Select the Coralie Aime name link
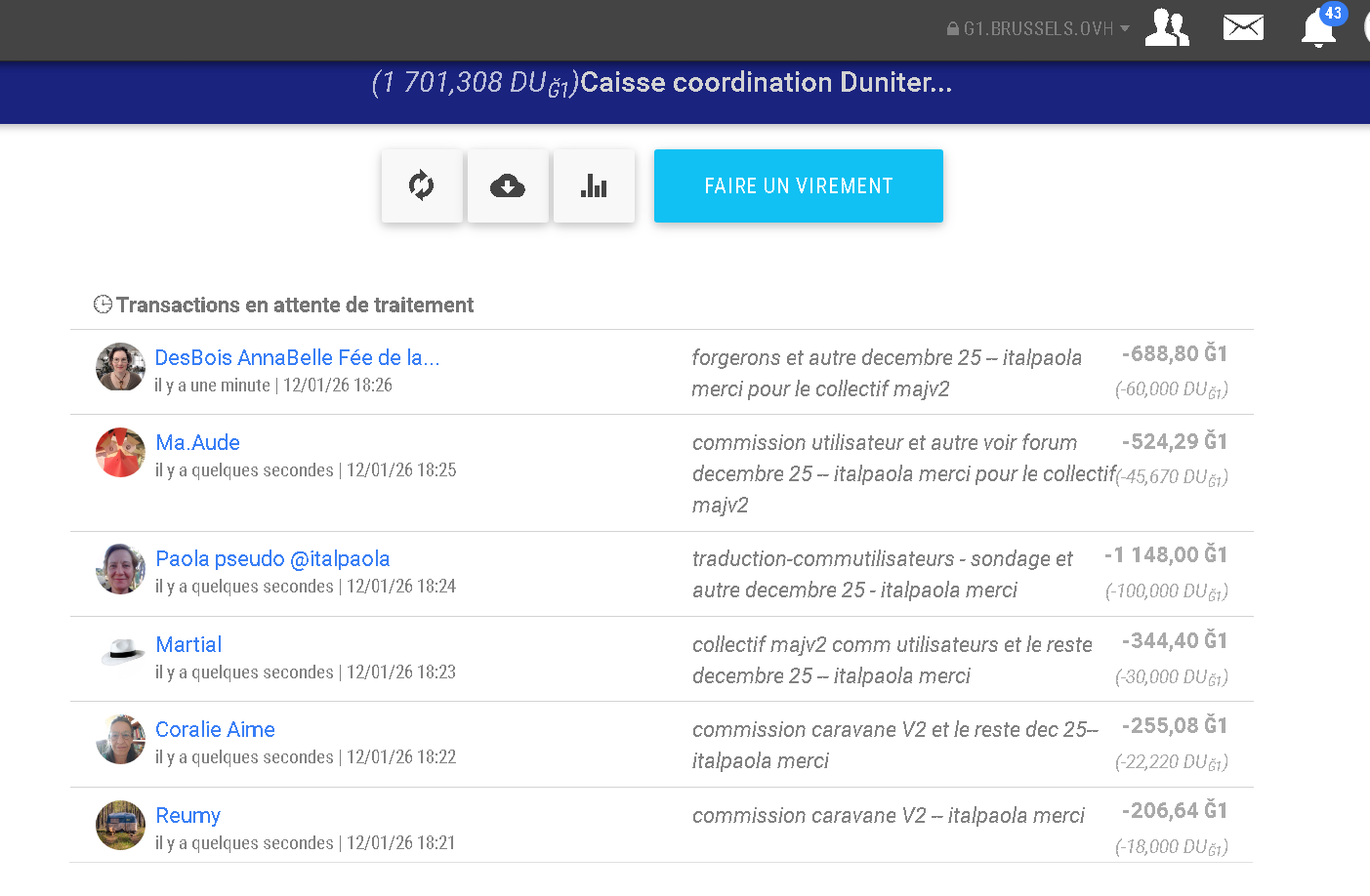This screenshot has width=1370, height=896. coord(215,729)
